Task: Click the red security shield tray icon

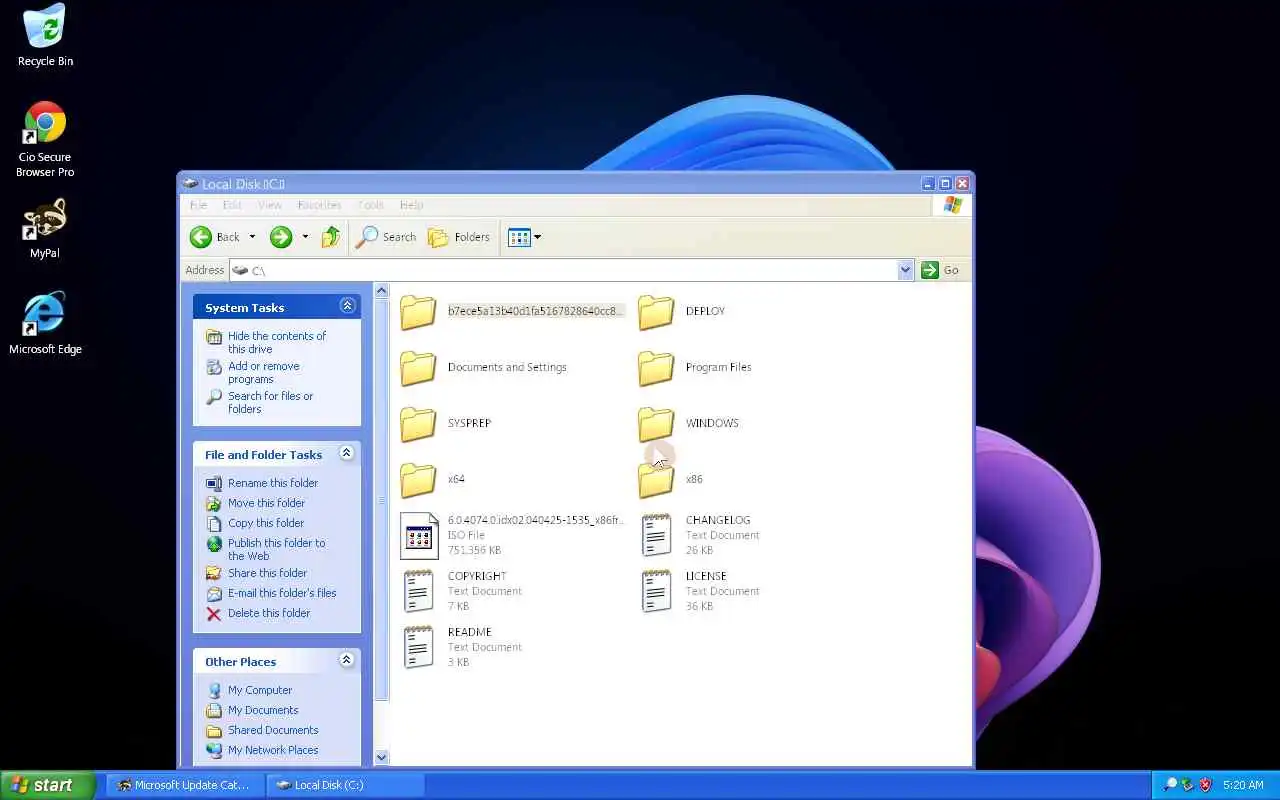Action: pos(1205,785)
